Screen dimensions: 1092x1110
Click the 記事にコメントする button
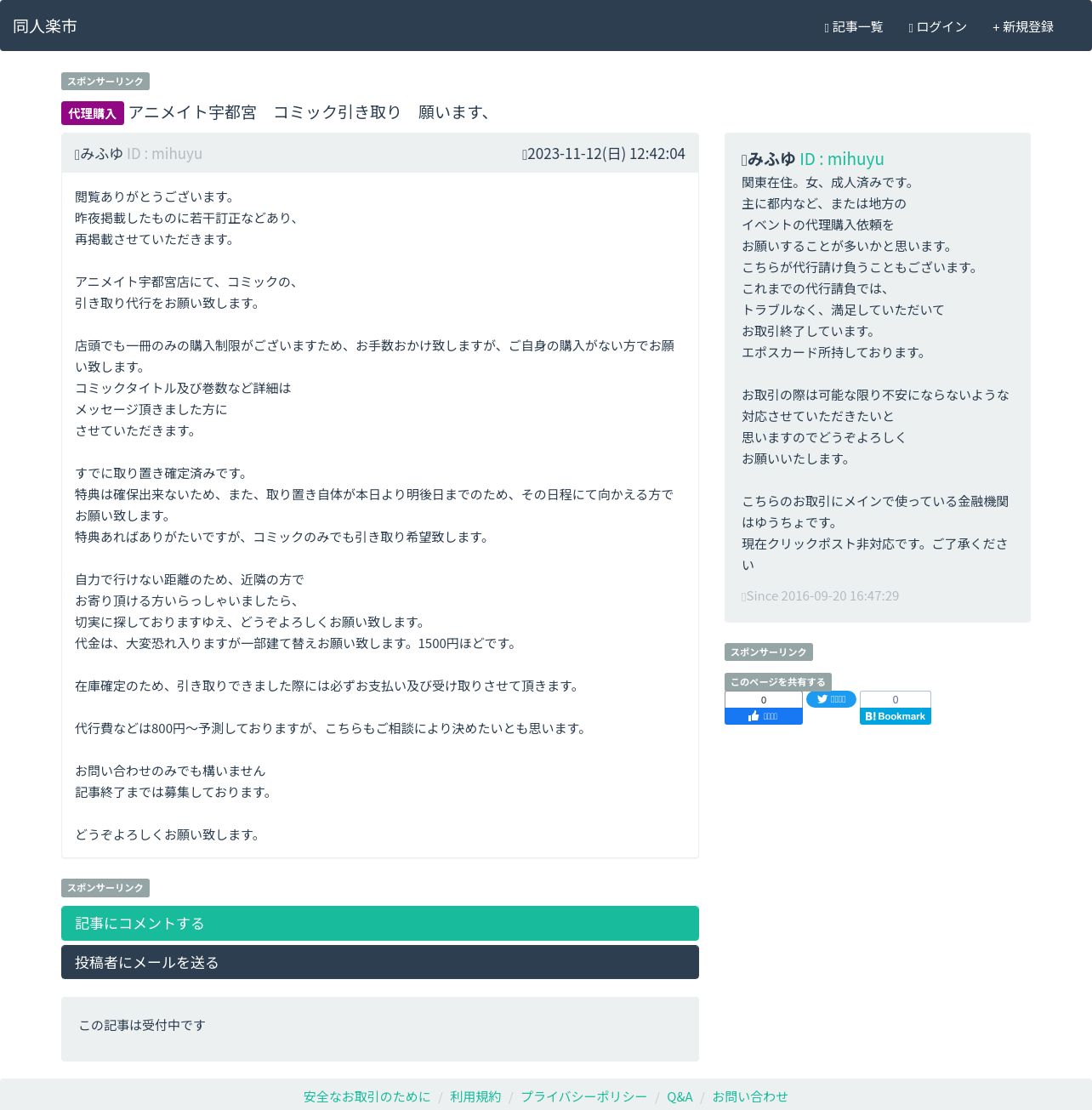tap(380, 923)
